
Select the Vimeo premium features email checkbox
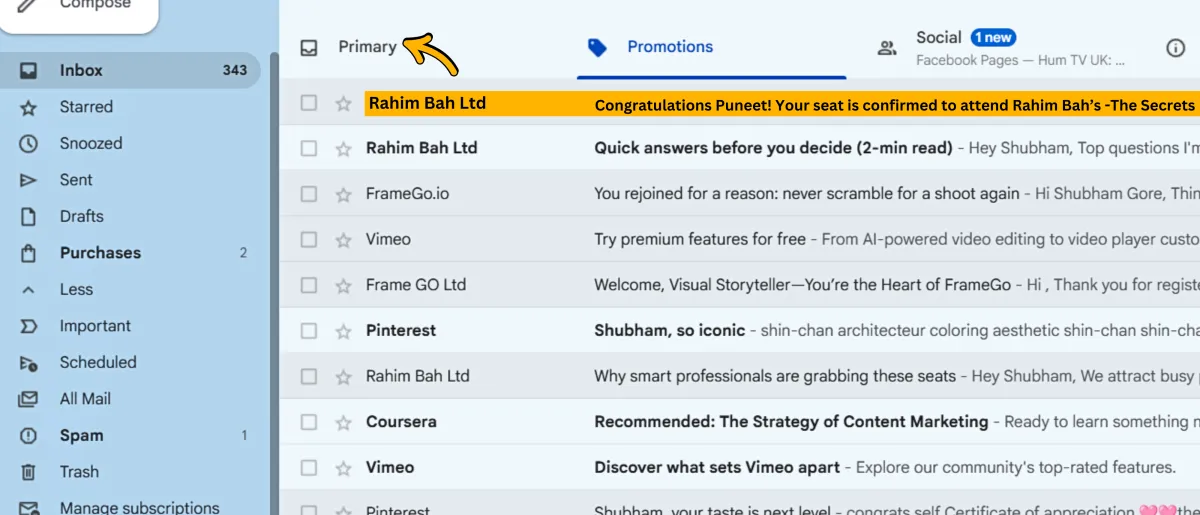[309, 240]
